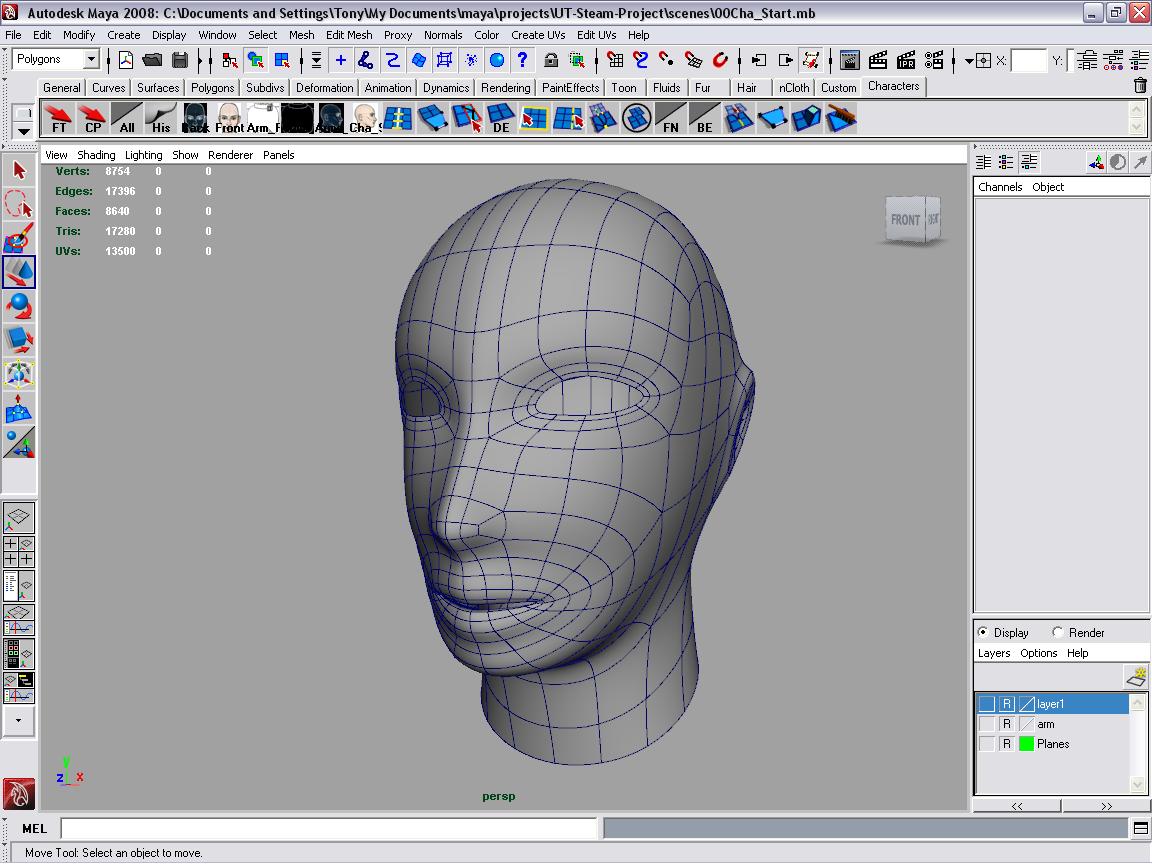Open a scene via the folder icon
1152x864 pixels.
point(152,60)
